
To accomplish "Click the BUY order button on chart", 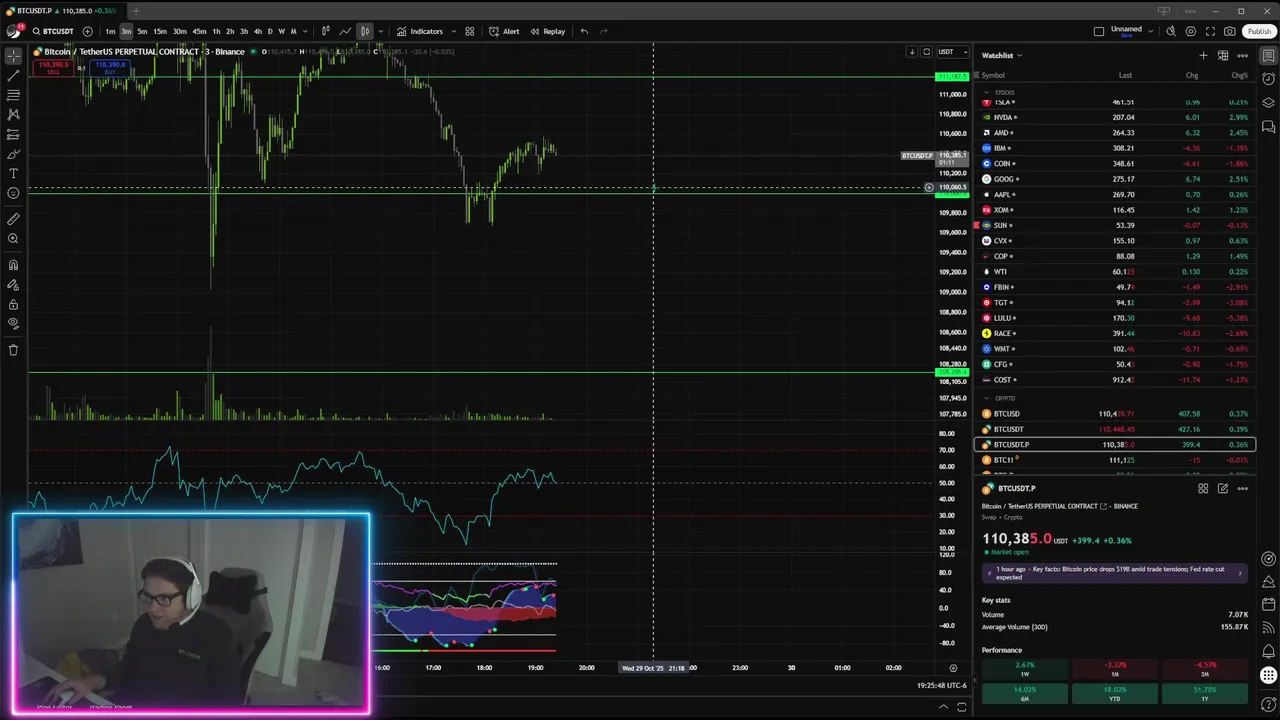I will [x=110, y=68].
